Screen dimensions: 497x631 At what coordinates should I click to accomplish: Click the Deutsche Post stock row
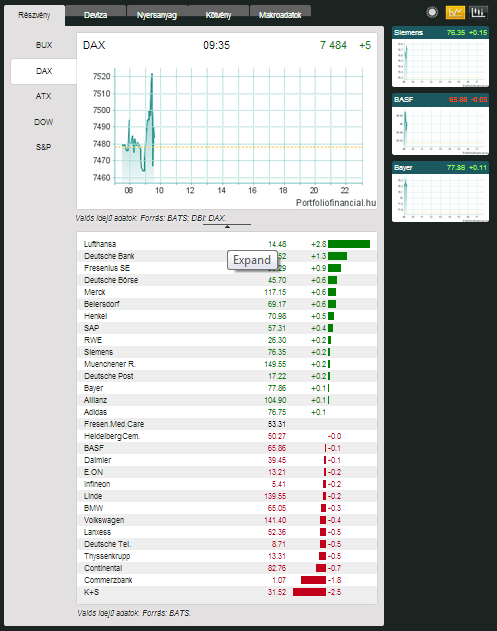coord(227,376)
